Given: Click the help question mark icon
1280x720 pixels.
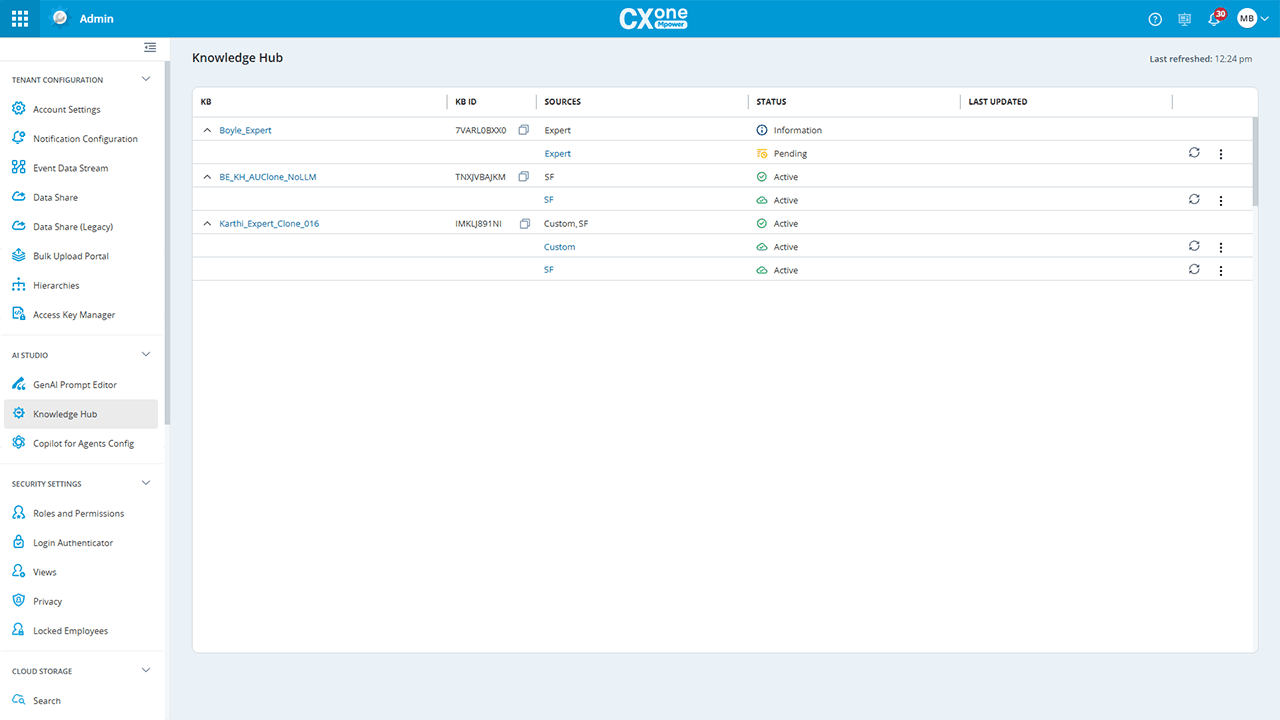Looking at the screenshot, I should point(1155,19).
